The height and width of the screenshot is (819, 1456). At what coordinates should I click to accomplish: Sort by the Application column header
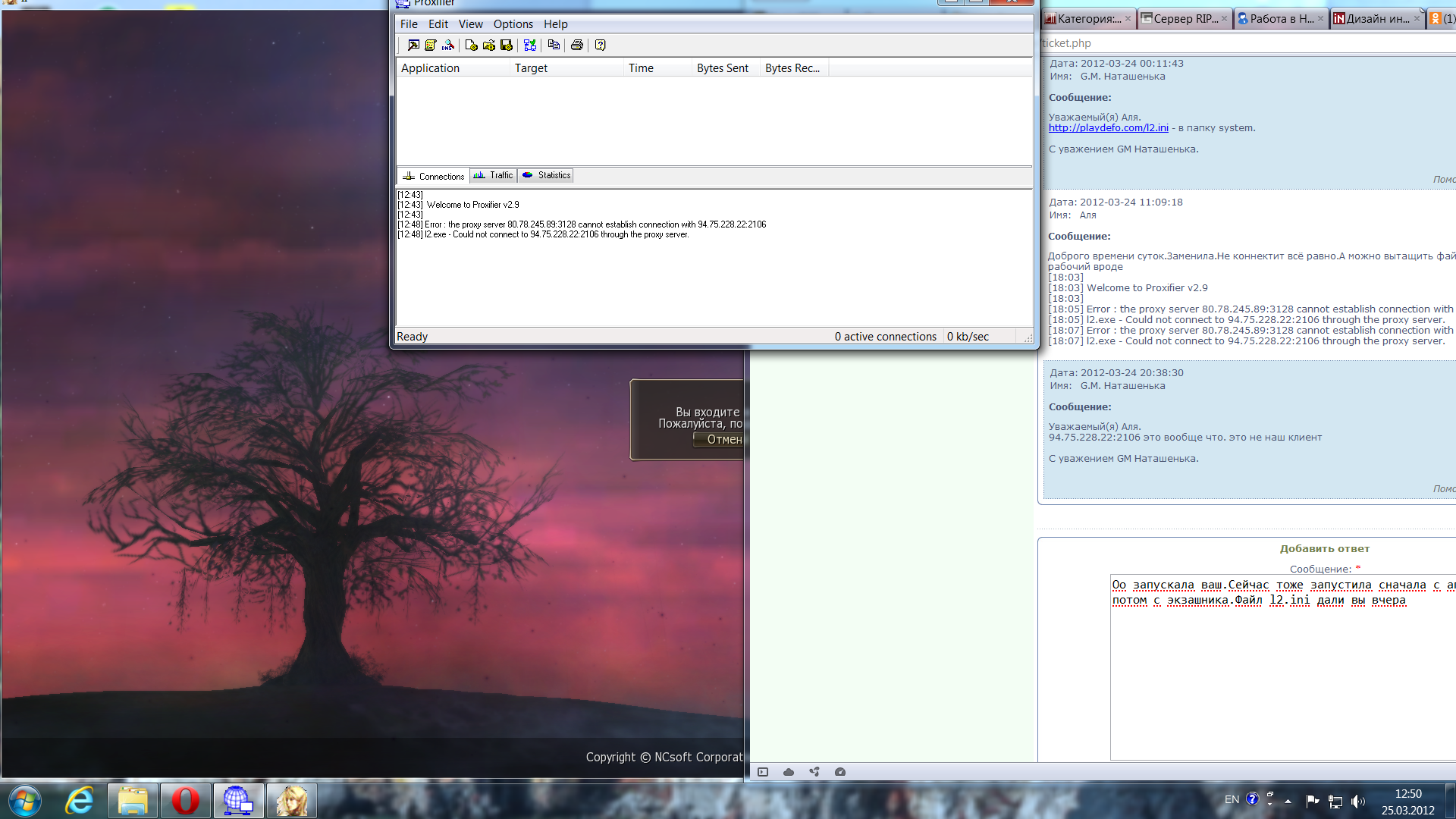(453, 68)
